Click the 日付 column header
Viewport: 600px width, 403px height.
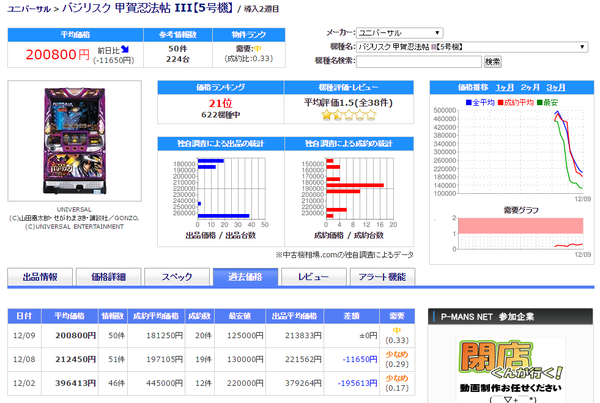tap(24, 316)
